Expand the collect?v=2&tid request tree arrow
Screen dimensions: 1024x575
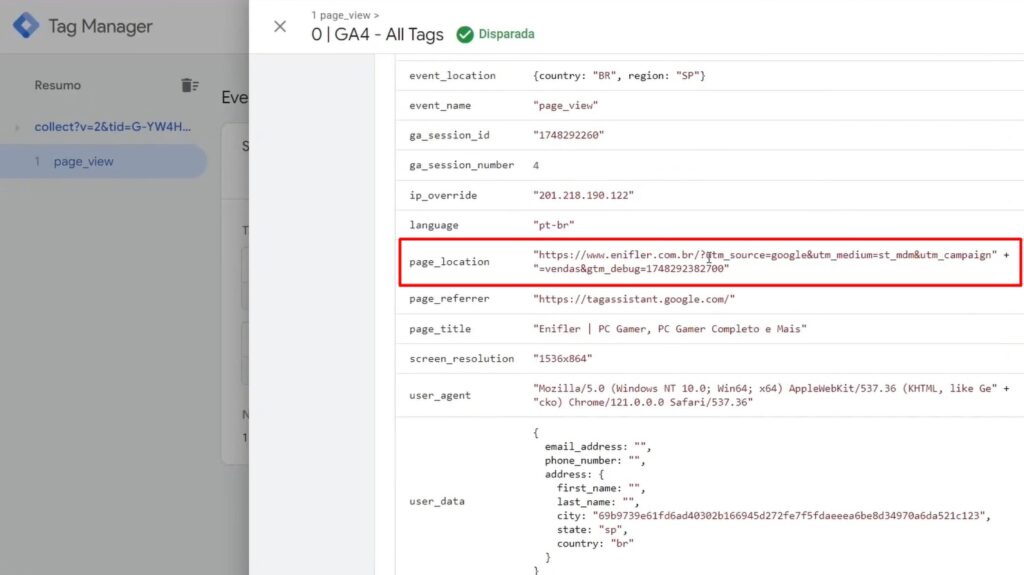(17, 127)
